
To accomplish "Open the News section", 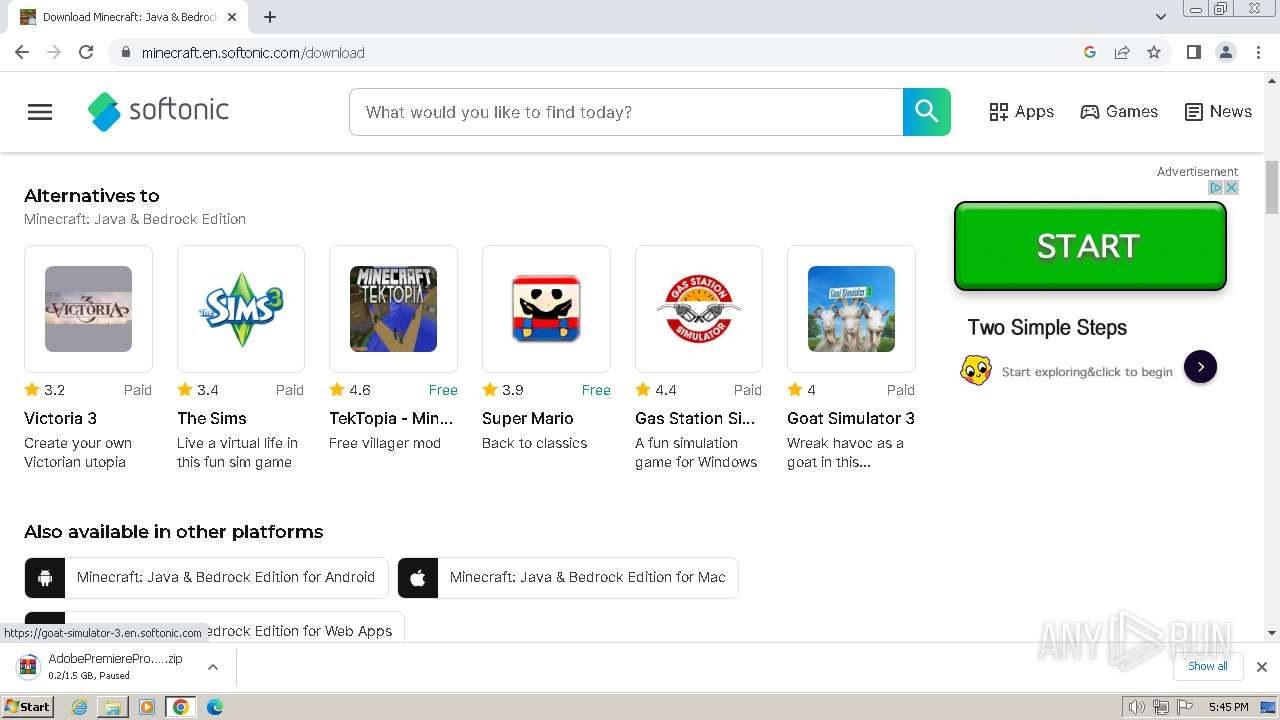I will [1218, 112].
